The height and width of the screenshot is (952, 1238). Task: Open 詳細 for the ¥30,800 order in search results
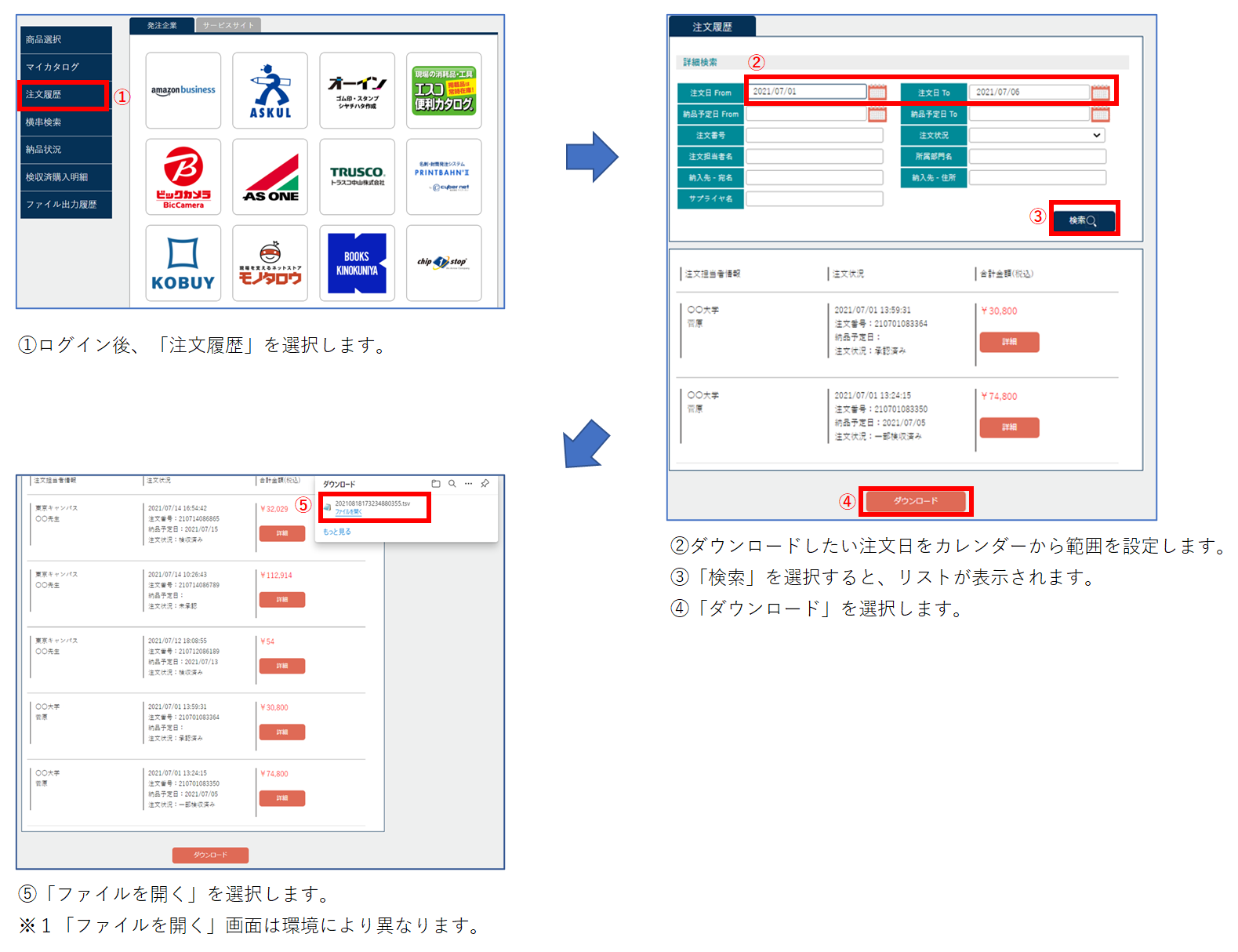tap(1009, 342)
